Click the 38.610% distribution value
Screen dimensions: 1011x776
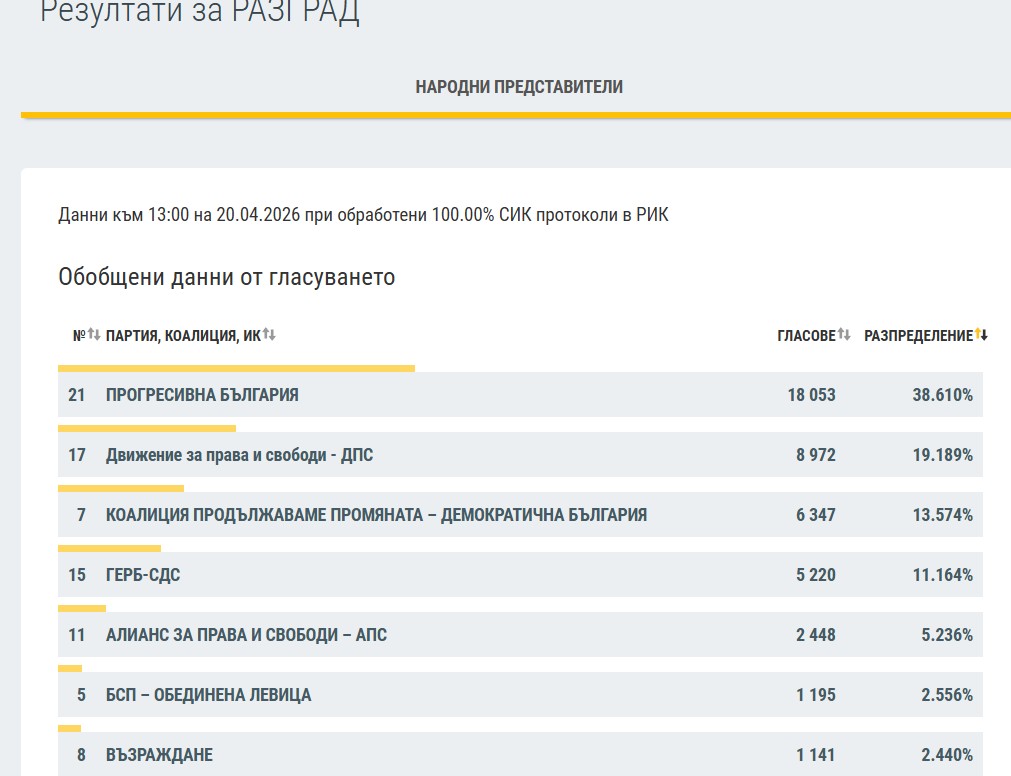942,395
